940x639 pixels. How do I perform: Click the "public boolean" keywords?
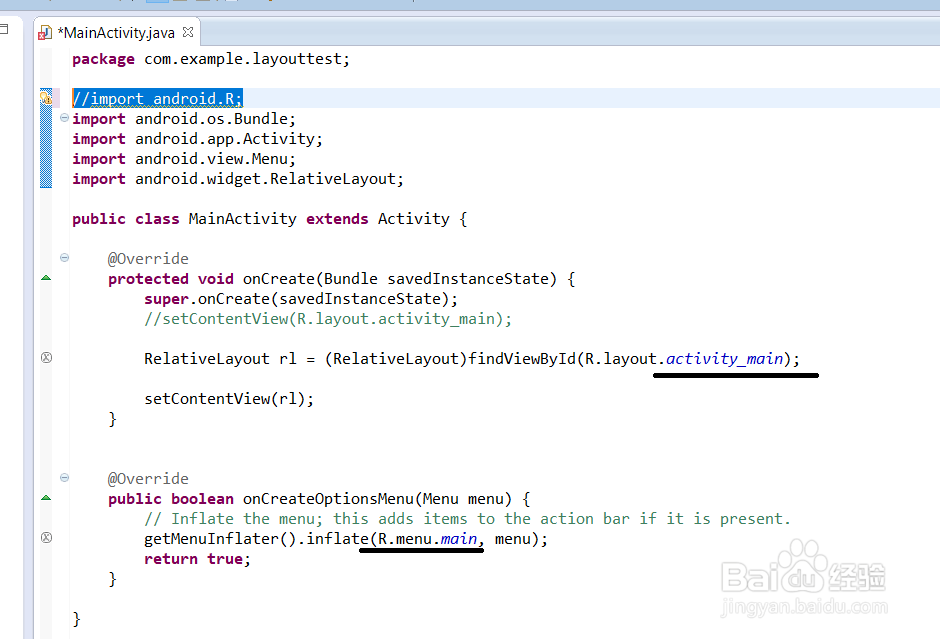click(x=170, y=499)
